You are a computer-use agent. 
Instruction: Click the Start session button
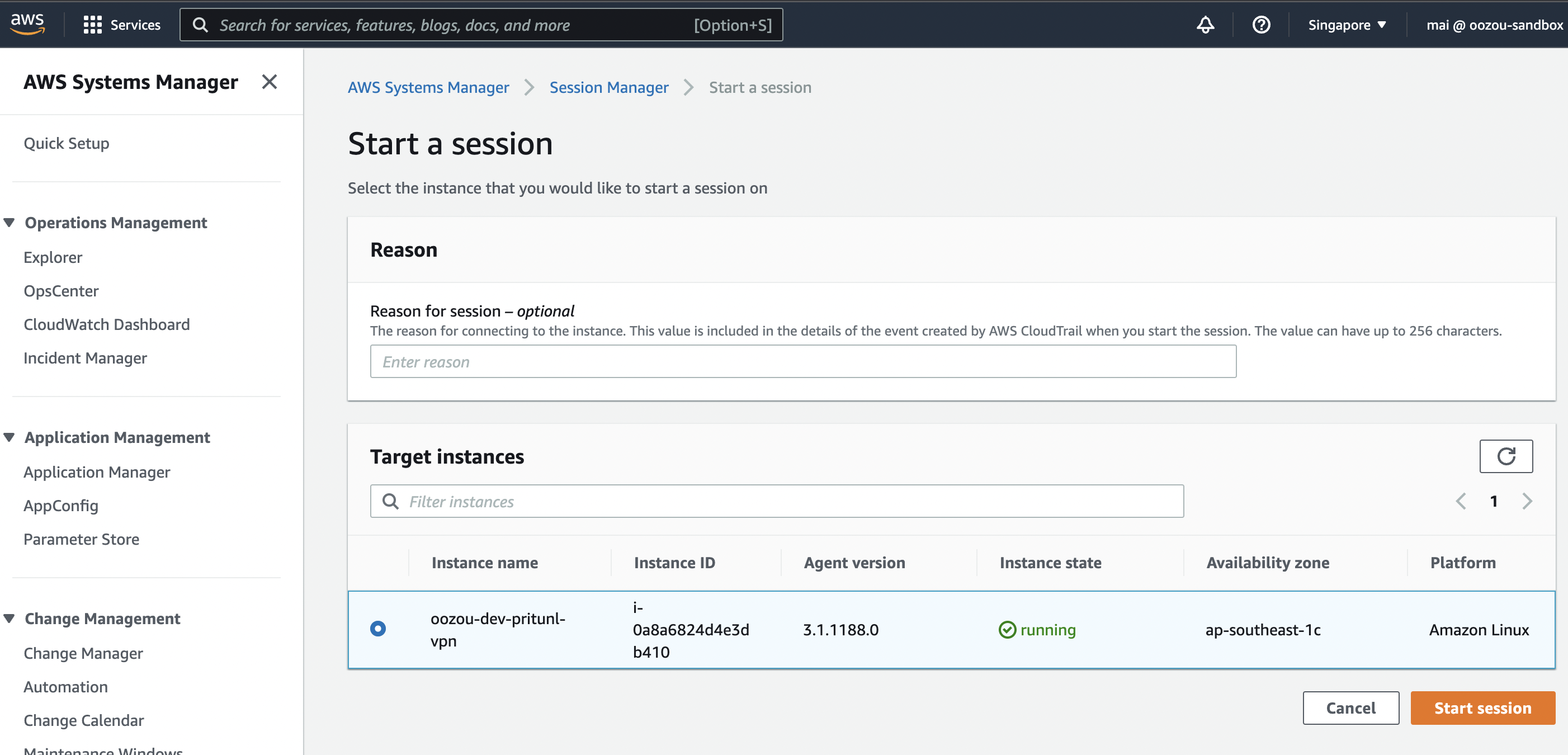click(x=1482, y=708)
